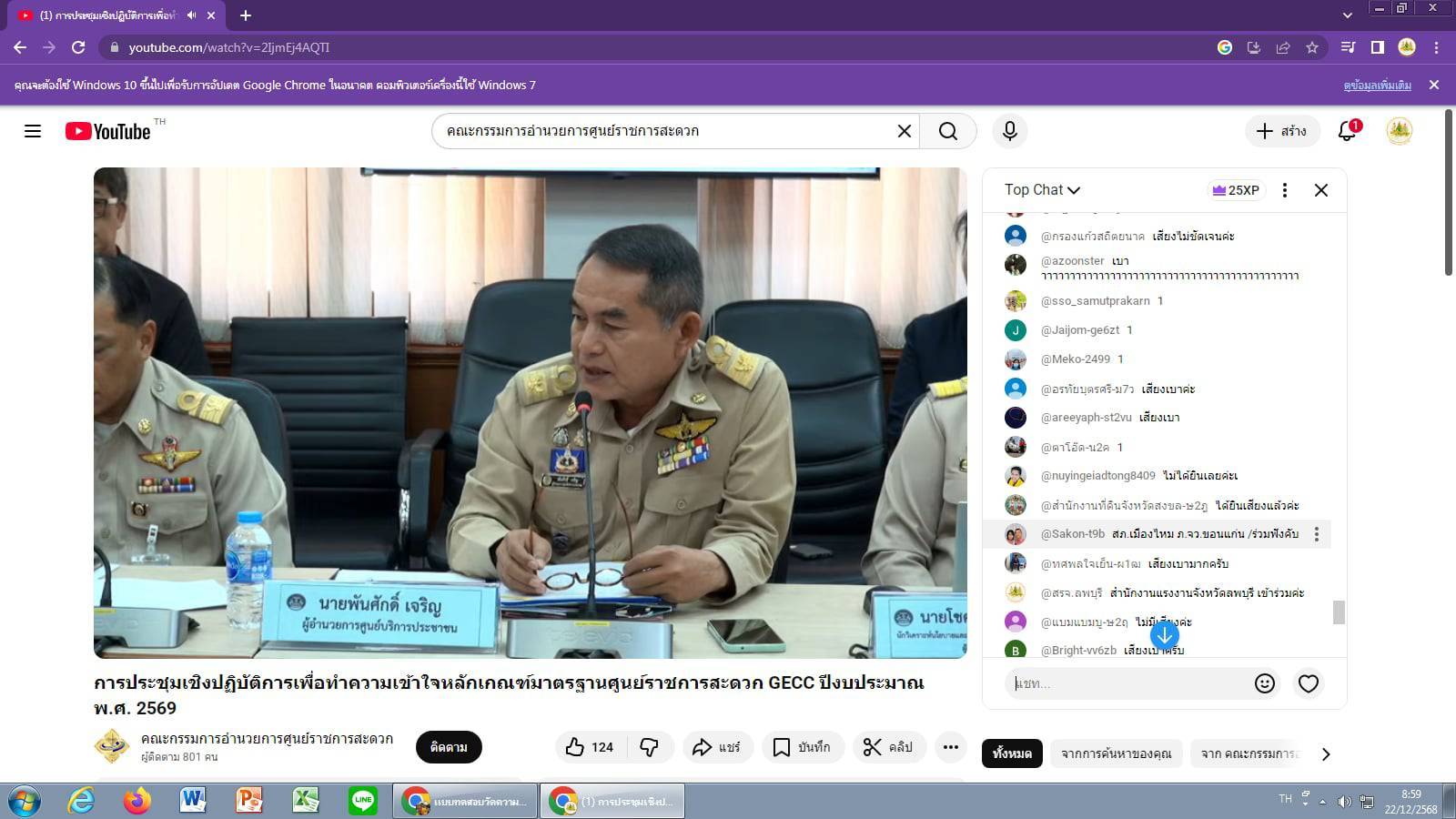This screenshot has height=819, width=1456.
Task: Send a heart reaction in chat
Action: coord(1308,683)
